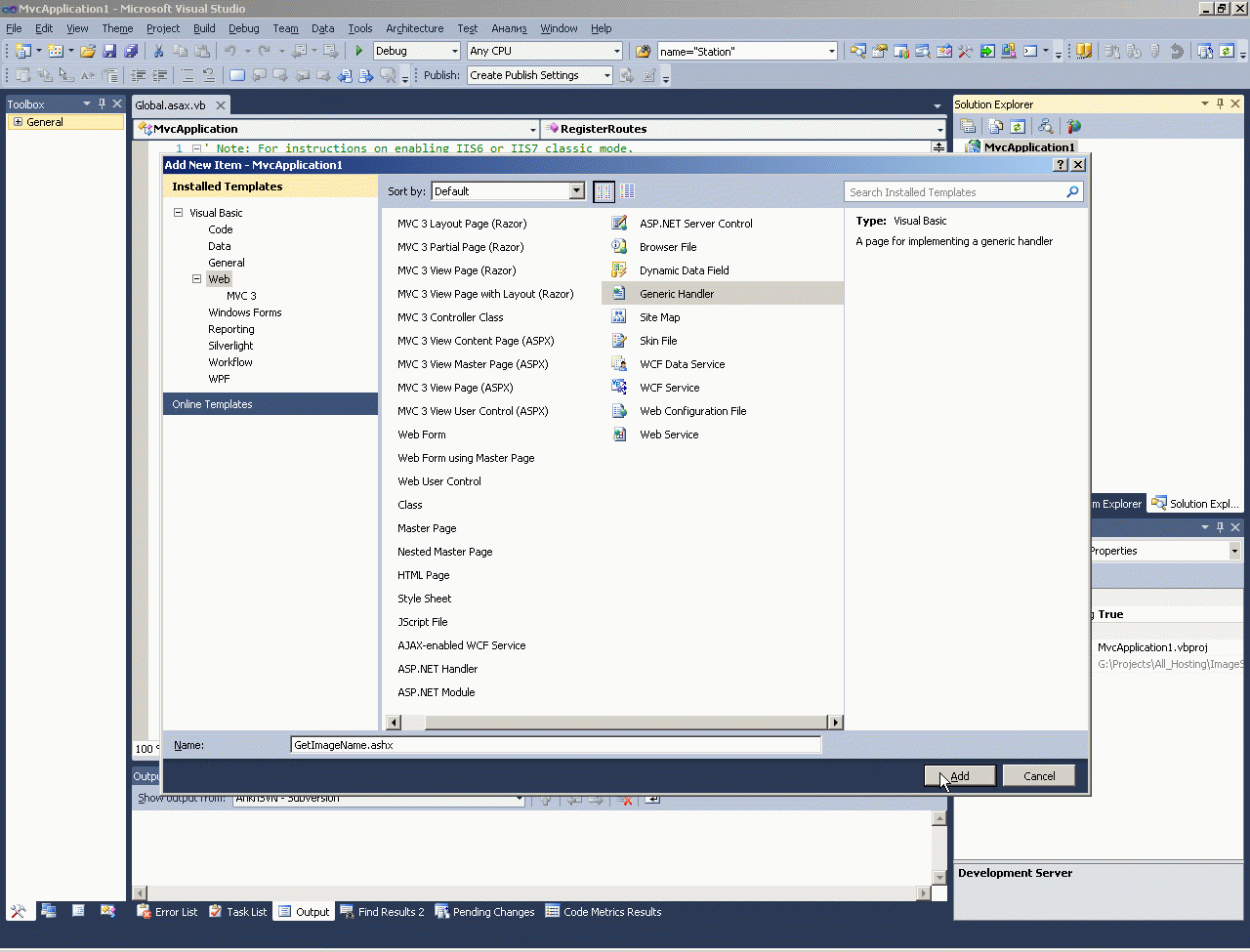Image resolution: width=1250 pixels, height=952 pixels.
Task: Collapse the Visual Basic templates node
Action: (178, 213)
